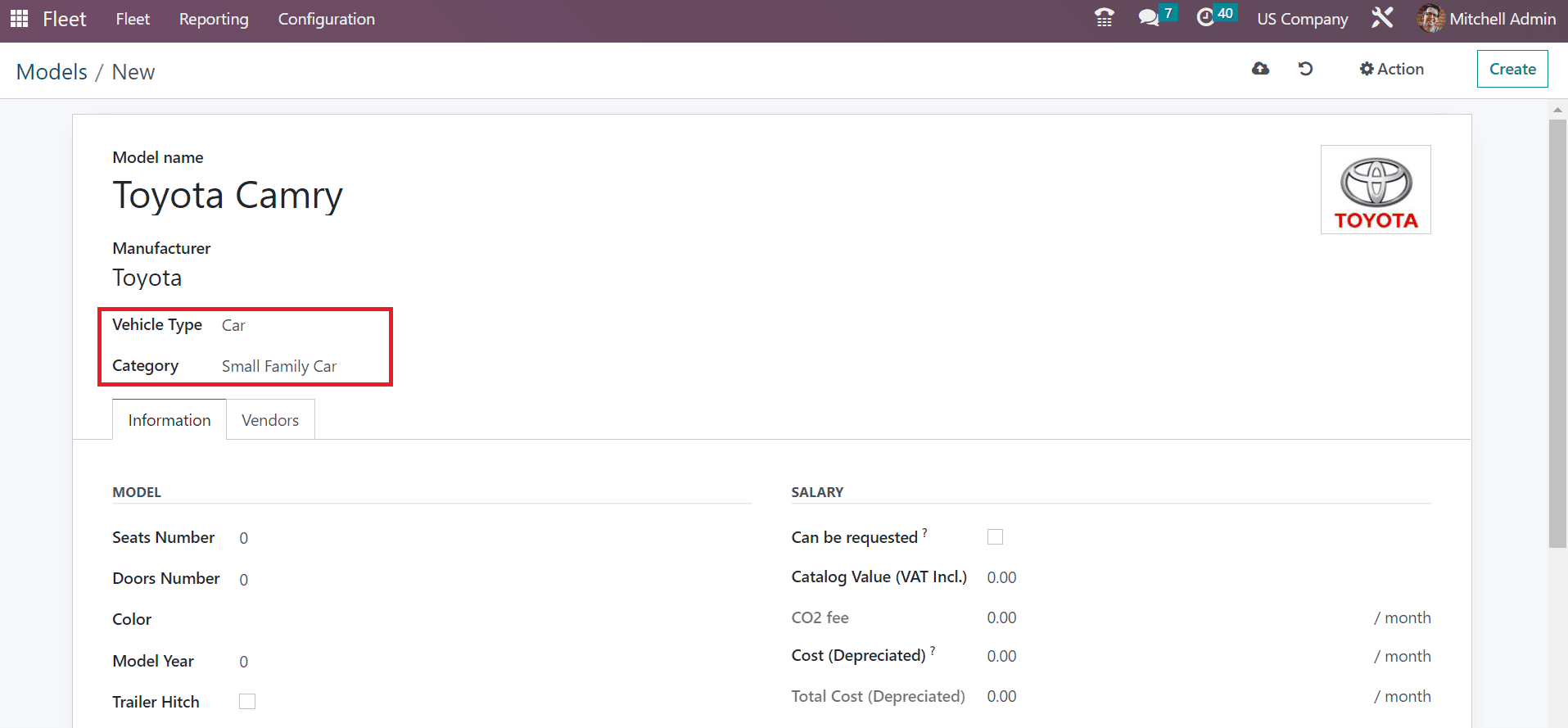Image resolution: width=1568 pixels, height=728 pixels.
Task: Toggle the Can be requested checkbox
Action: pos(995,537)
